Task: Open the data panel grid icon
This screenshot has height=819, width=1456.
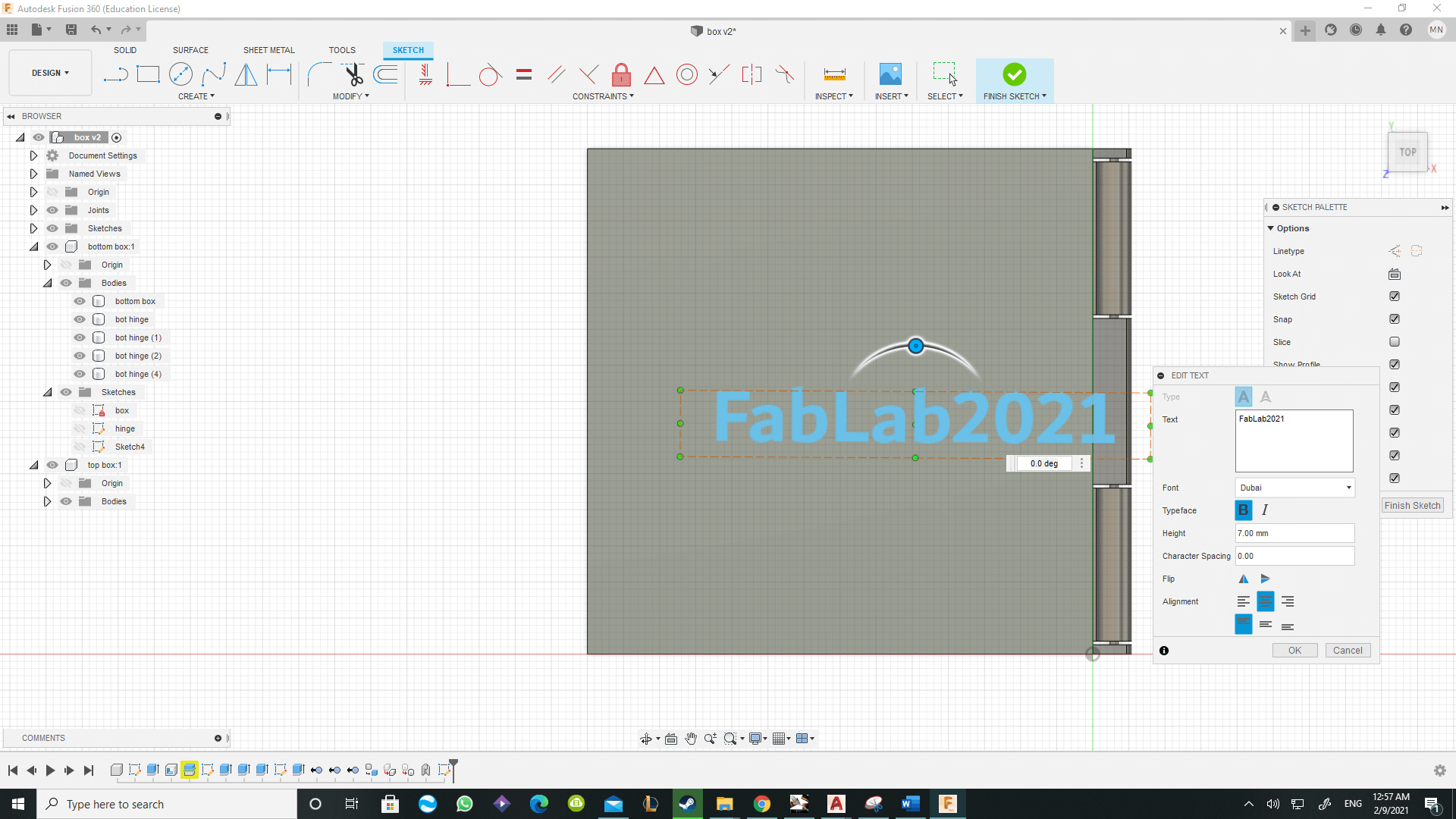Action: pyautogui.click(x=12, y=30)
